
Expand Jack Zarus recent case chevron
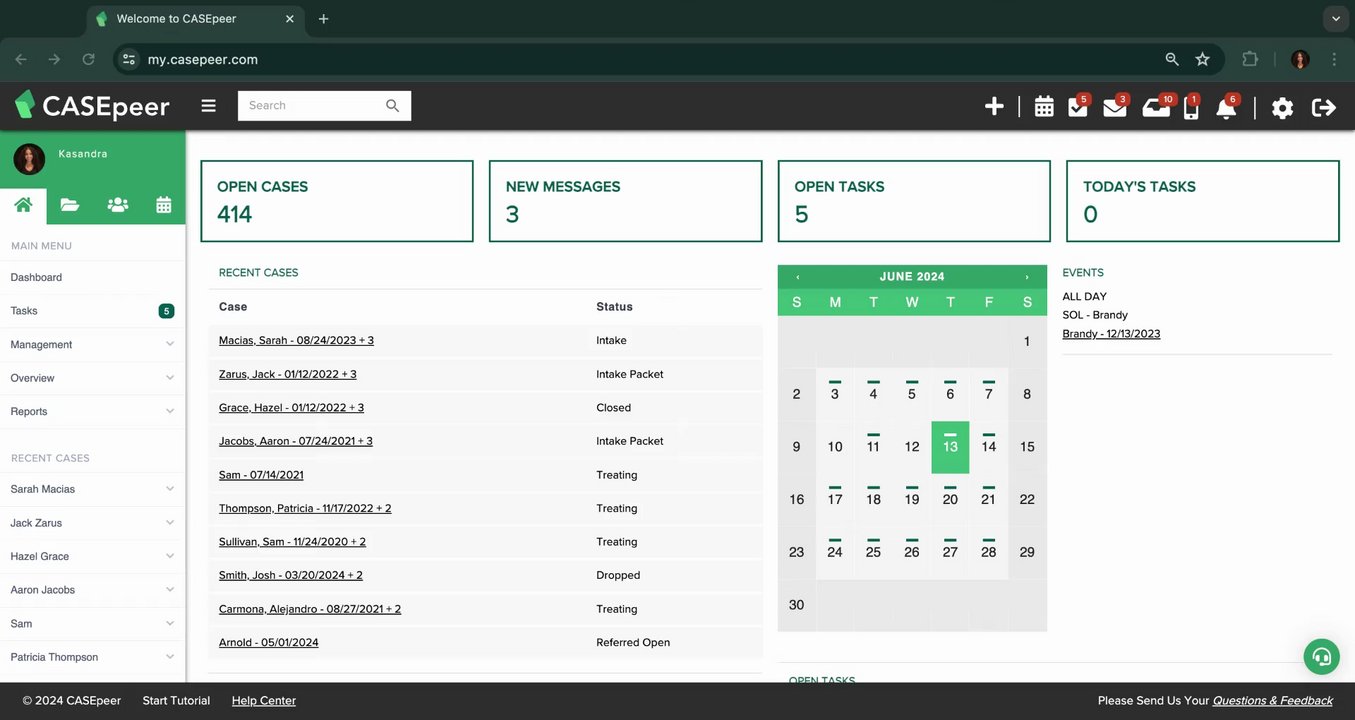[170, 523]
